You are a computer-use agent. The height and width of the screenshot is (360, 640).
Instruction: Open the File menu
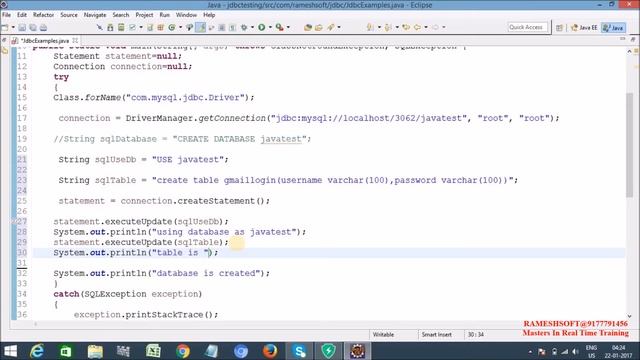pyautogui.click(x=7, y=15)
